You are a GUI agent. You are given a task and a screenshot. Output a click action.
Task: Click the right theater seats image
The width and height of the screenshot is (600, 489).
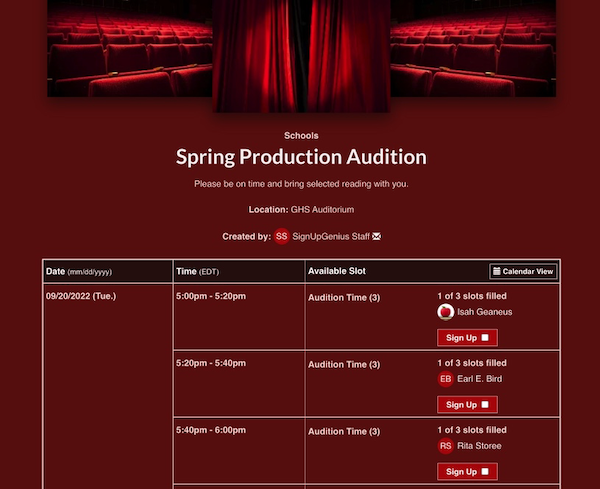473,48
